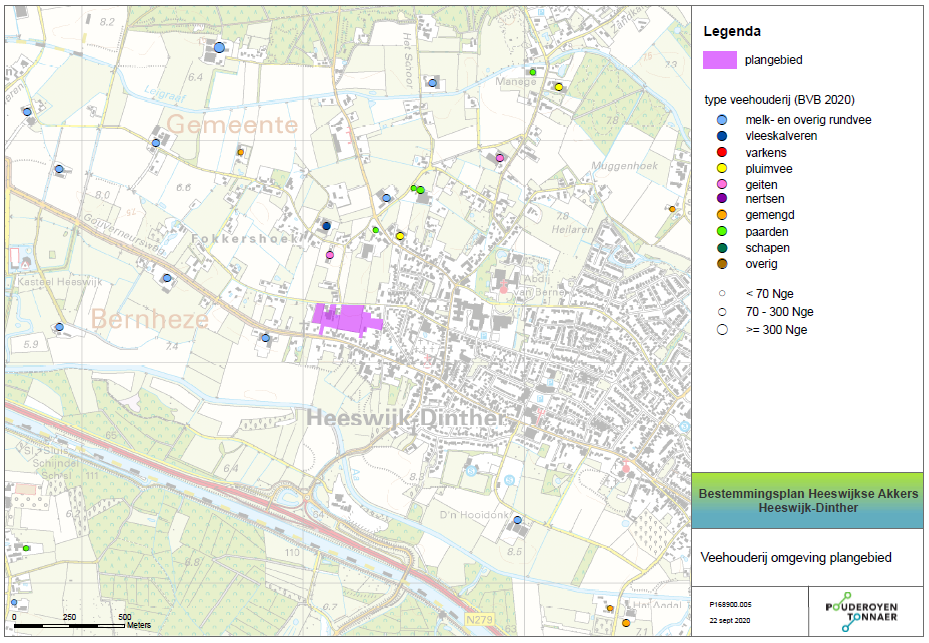Viewport: 929px width, 643px height.
Task: Select the orange gemengd legend circle
Action: [722, 215]
